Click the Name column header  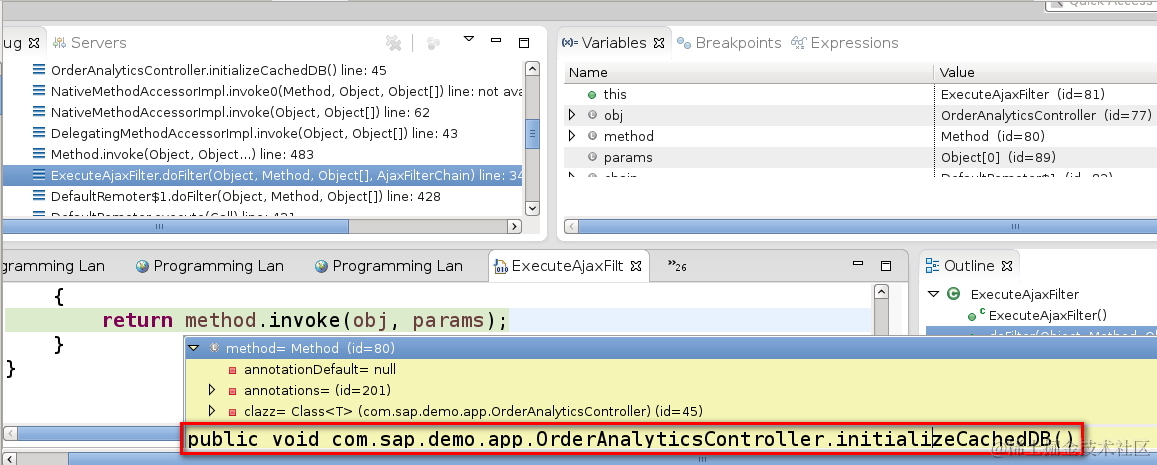(x=749, y=72)
